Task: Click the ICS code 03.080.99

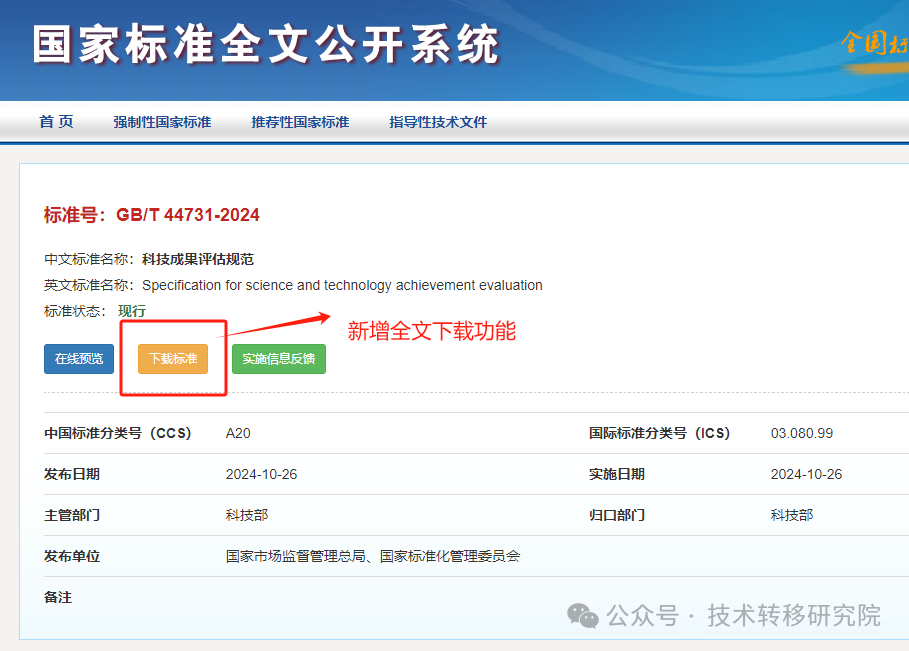Action: pyautogui.click(x=802, y=433)
